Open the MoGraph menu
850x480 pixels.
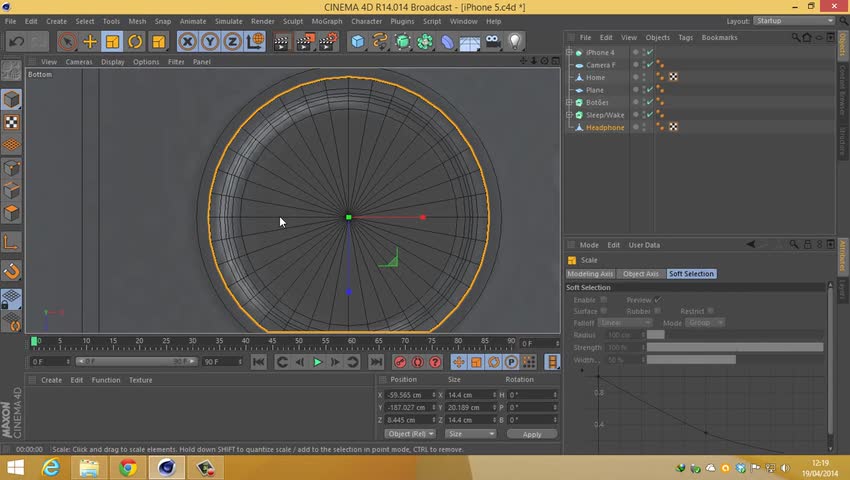click(326, 21)
